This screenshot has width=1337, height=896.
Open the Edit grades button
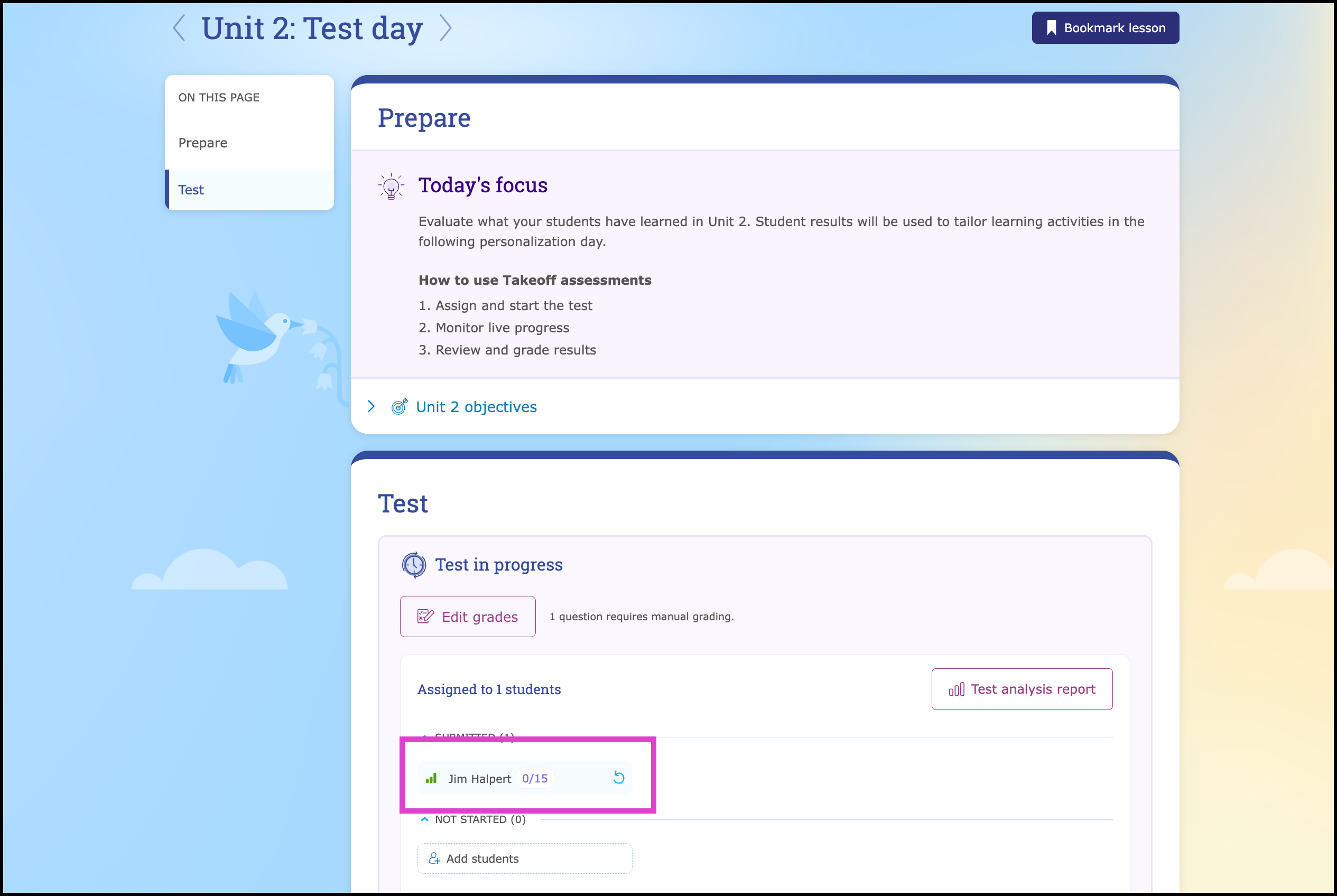pyautogui.click(x=468, y=617)
